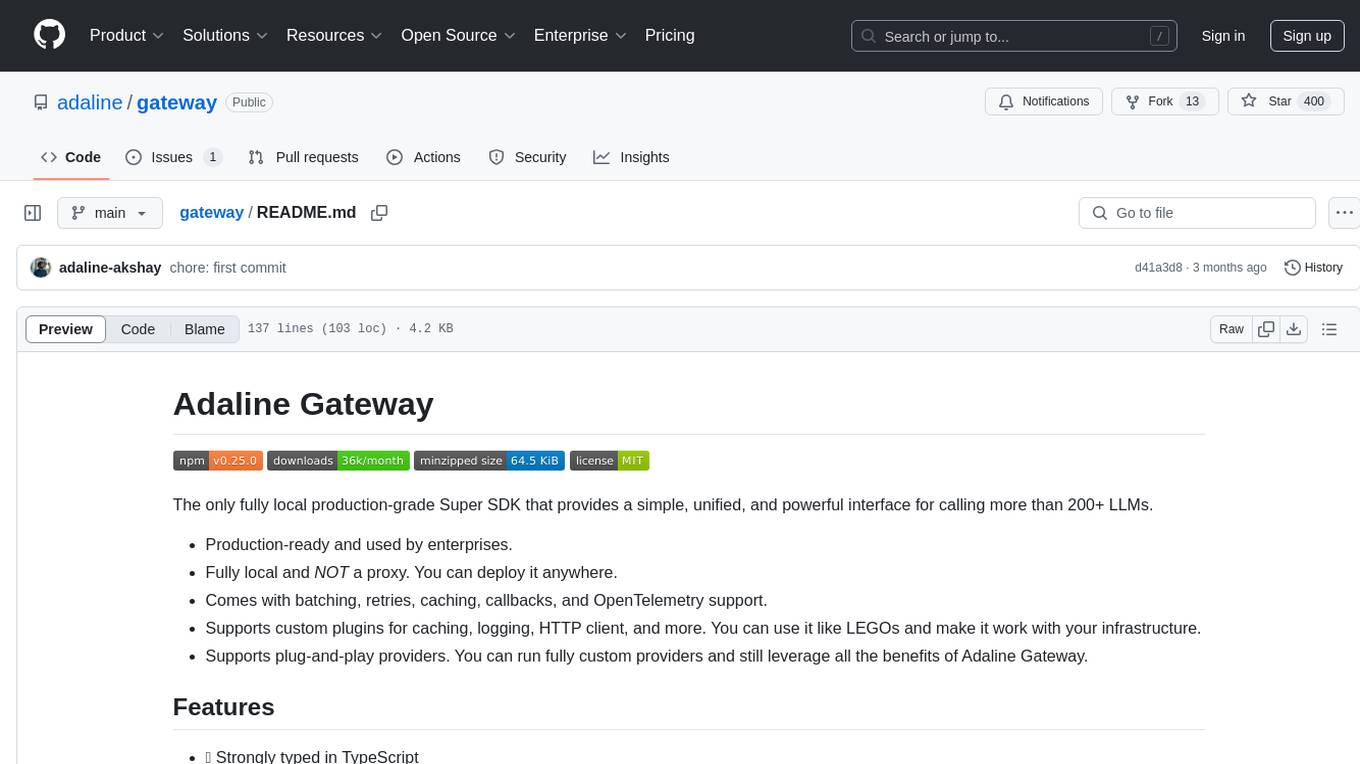Download the raw file icon
The height and width of the screenshot is (764, 1360).
[x=1293, y=329]
